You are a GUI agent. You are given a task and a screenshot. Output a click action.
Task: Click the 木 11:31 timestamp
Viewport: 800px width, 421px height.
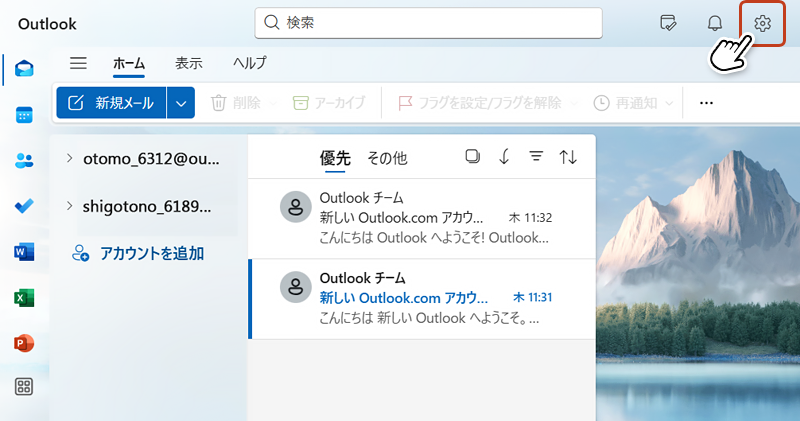coord(532,298)
